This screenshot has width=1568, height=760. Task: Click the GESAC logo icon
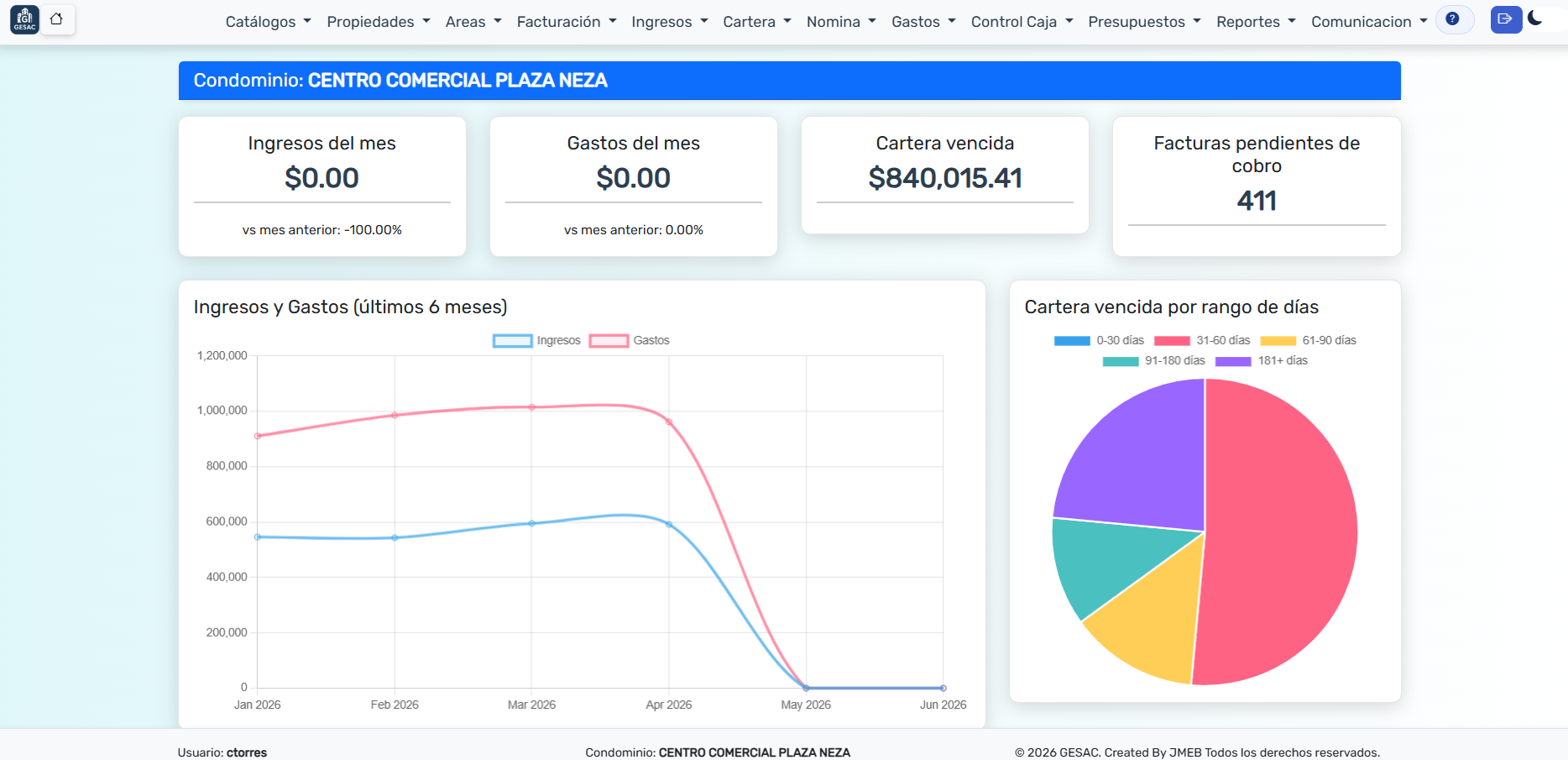point(24,19)
